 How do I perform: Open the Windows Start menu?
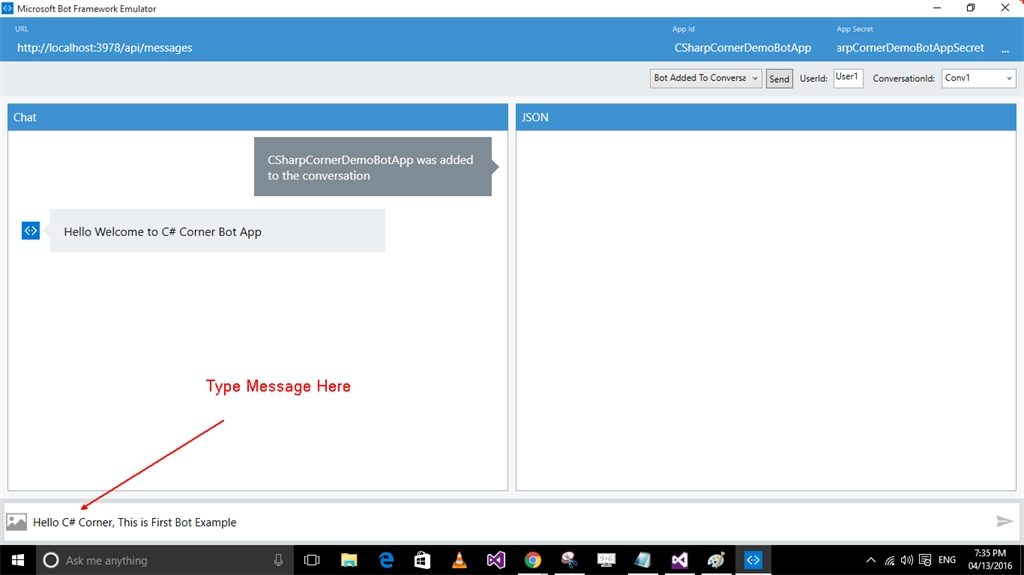point(18,560)
